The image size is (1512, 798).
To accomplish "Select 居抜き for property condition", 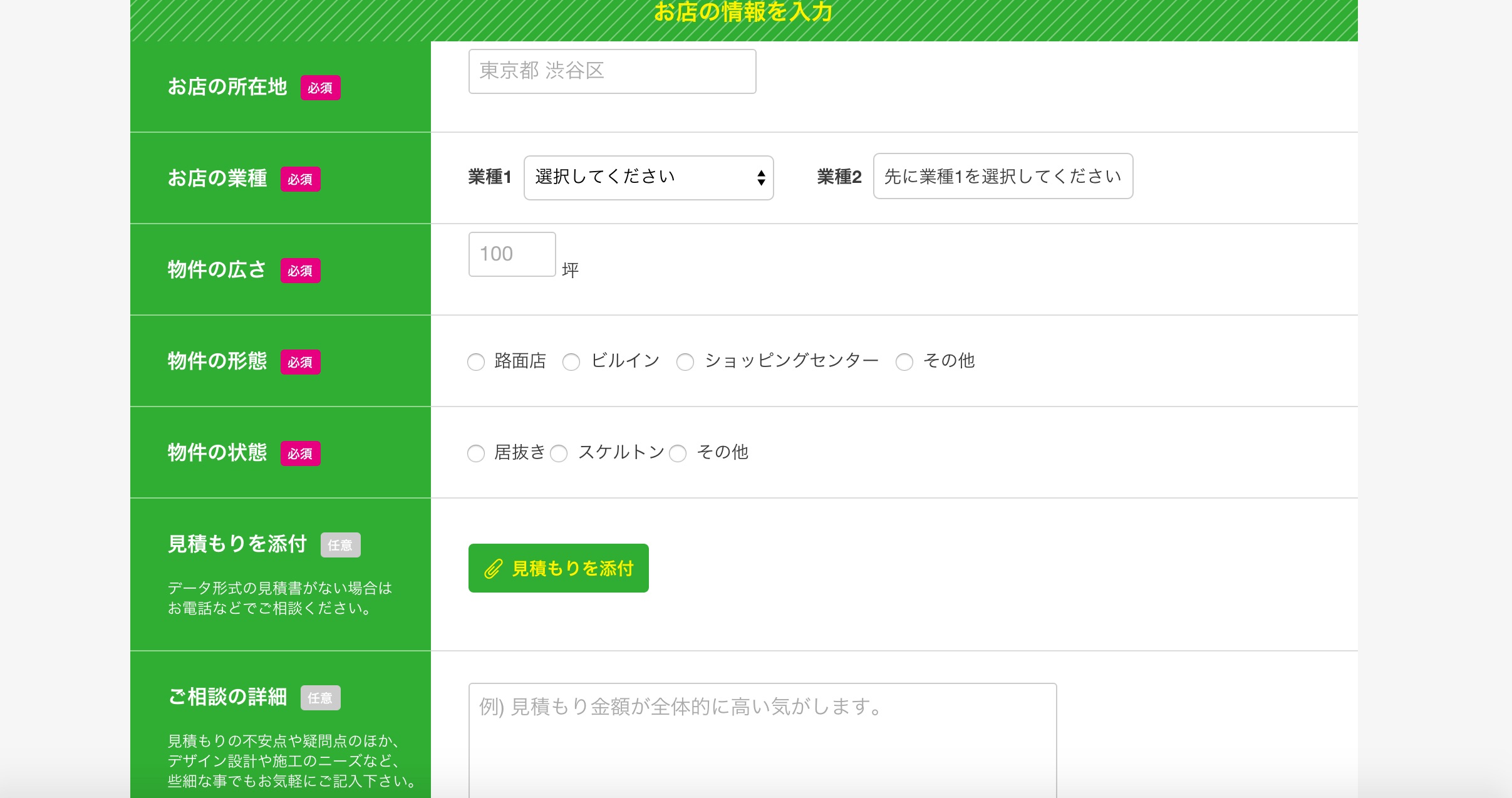I will pos(476,453).
